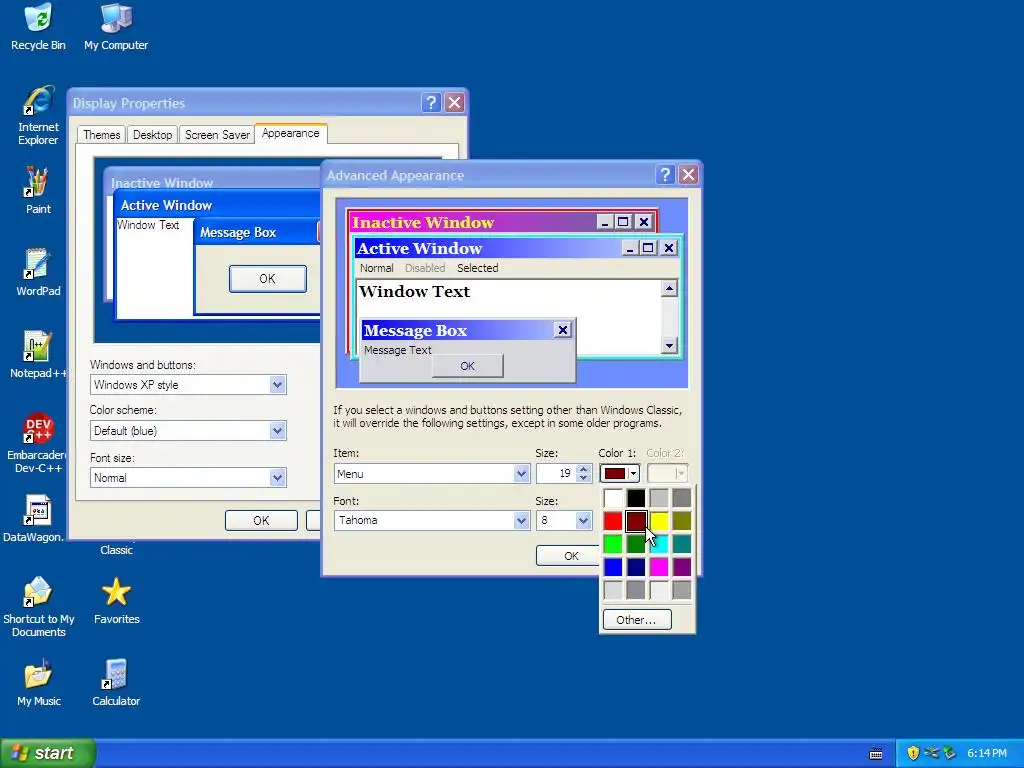Click the keyboard icon on the taskbar
The image size is (1024, 768).
pos(876,754)
